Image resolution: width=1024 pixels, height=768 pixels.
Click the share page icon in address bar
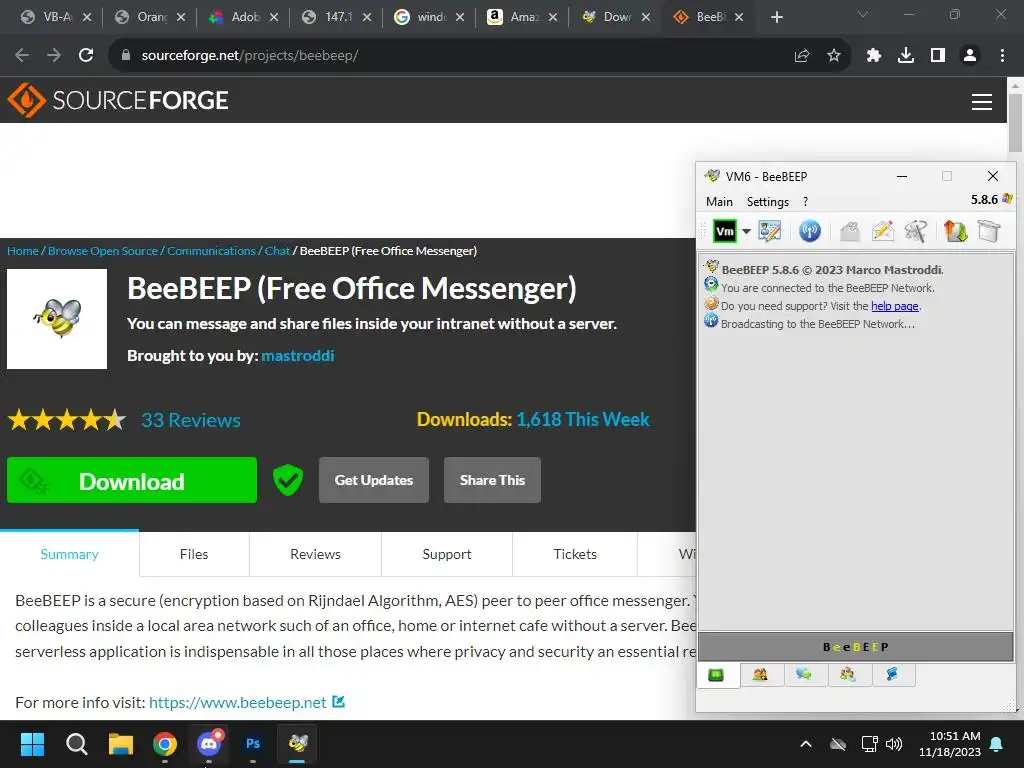pos(802,56)
